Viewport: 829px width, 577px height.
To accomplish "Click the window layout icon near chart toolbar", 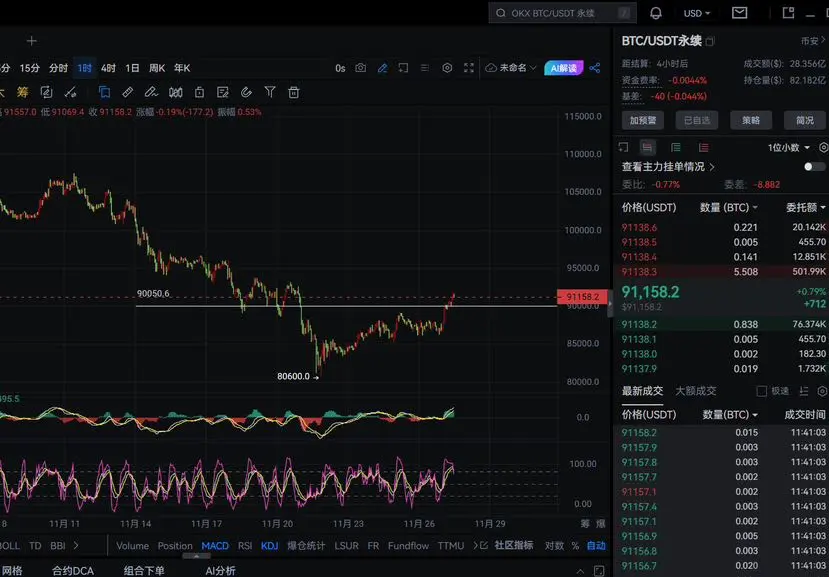I will point(403,68).
